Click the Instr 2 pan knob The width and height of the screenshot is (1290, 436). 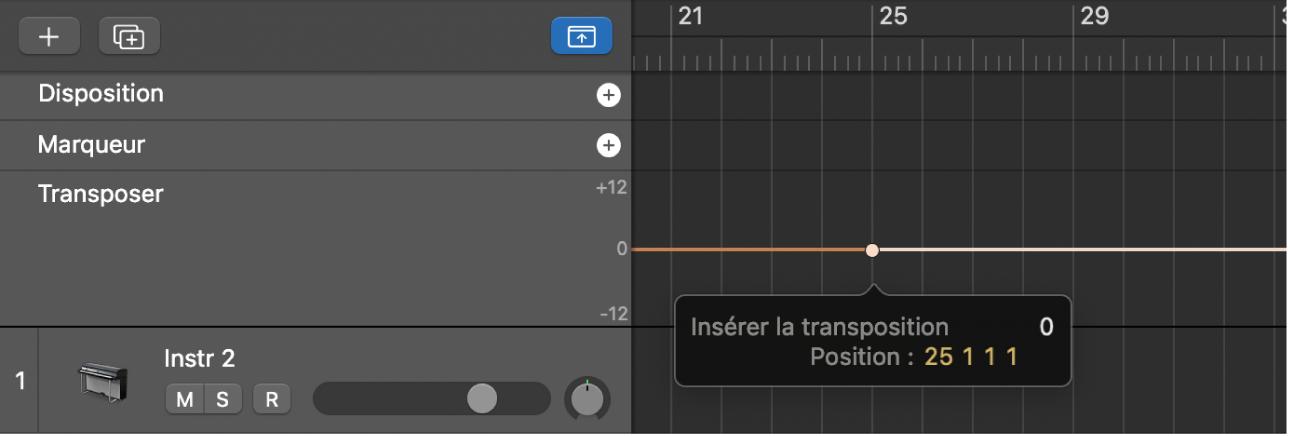(x=588, y=397)
